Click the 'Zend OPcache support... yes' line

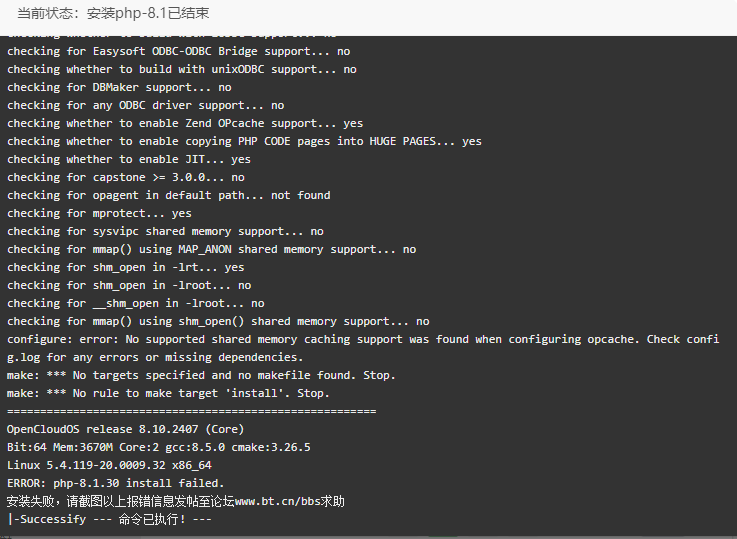[185, 123]
